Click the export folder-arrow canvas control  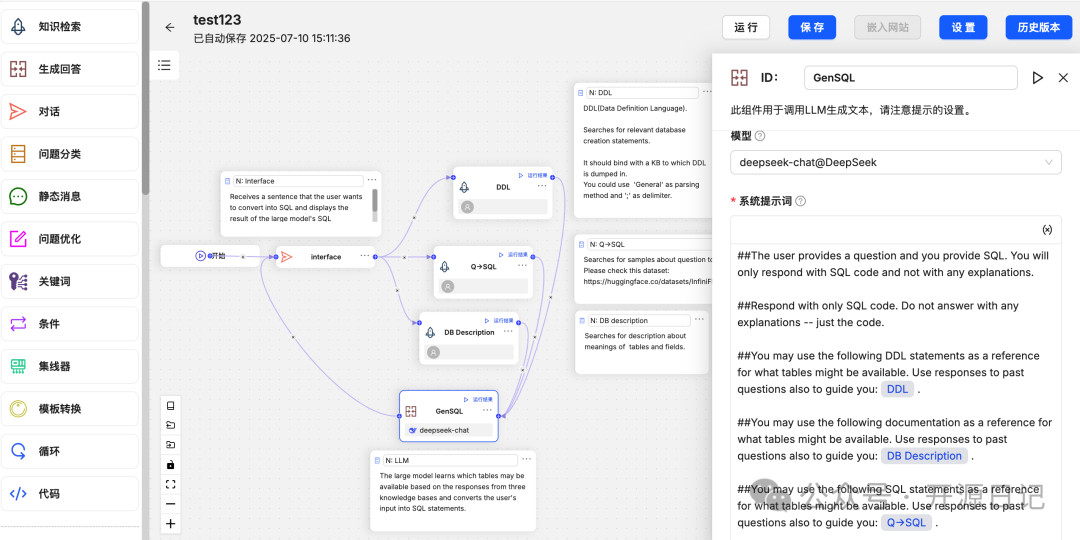(171, 445)
